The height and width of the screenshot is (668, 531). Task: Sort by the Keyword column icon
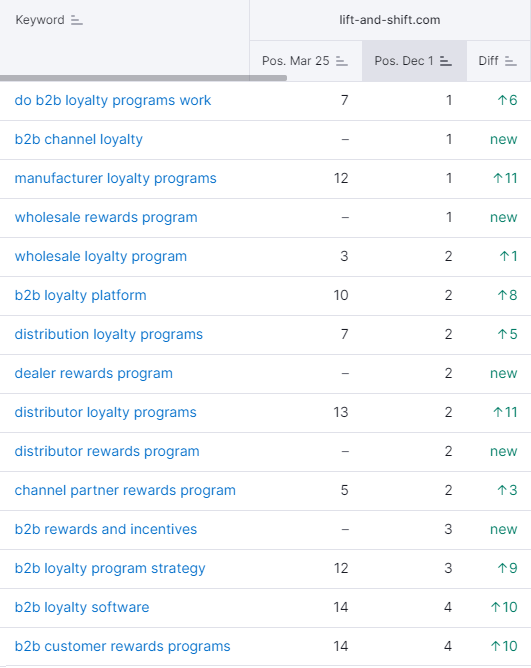pos(77,20)
